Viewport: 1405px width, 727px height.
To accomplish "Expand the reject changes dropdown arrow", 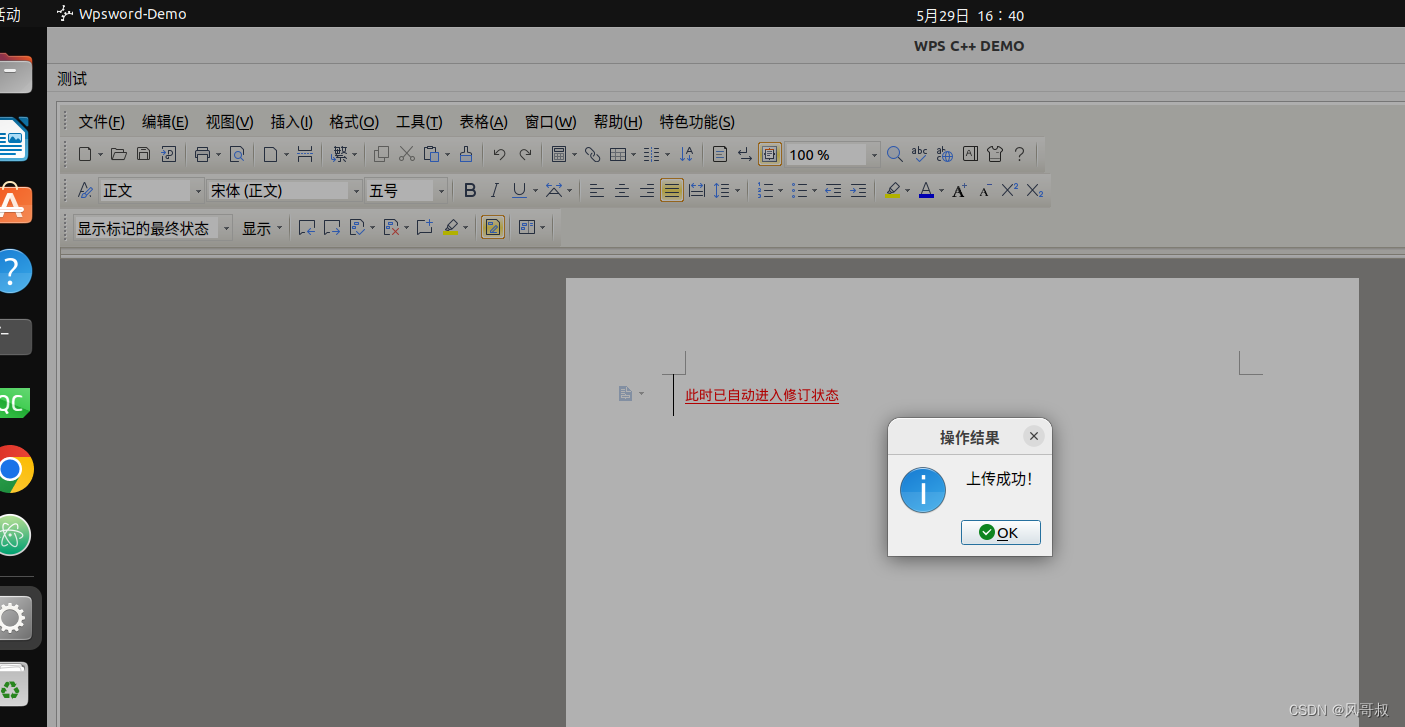I will tap(404, 228).
